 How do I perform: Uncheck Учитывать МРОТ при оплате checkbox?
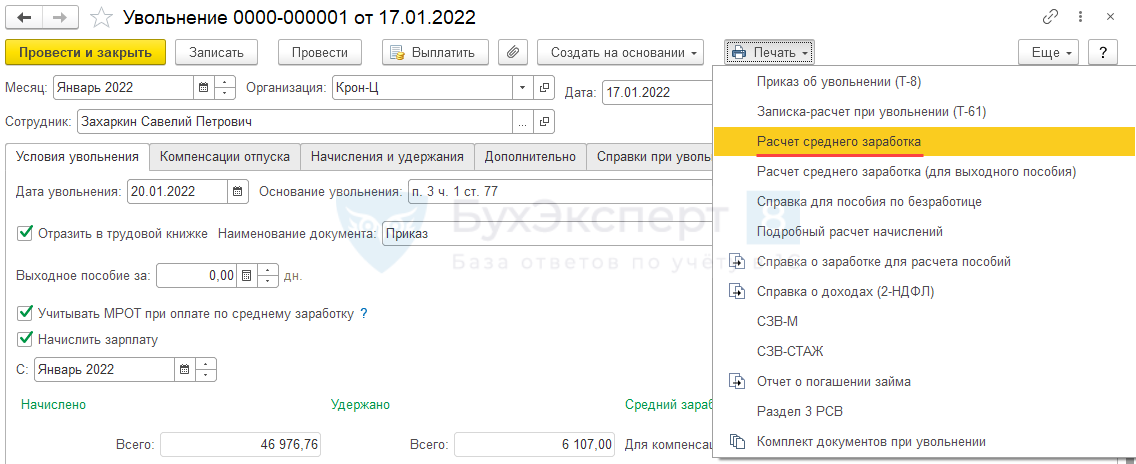[25, 313]
